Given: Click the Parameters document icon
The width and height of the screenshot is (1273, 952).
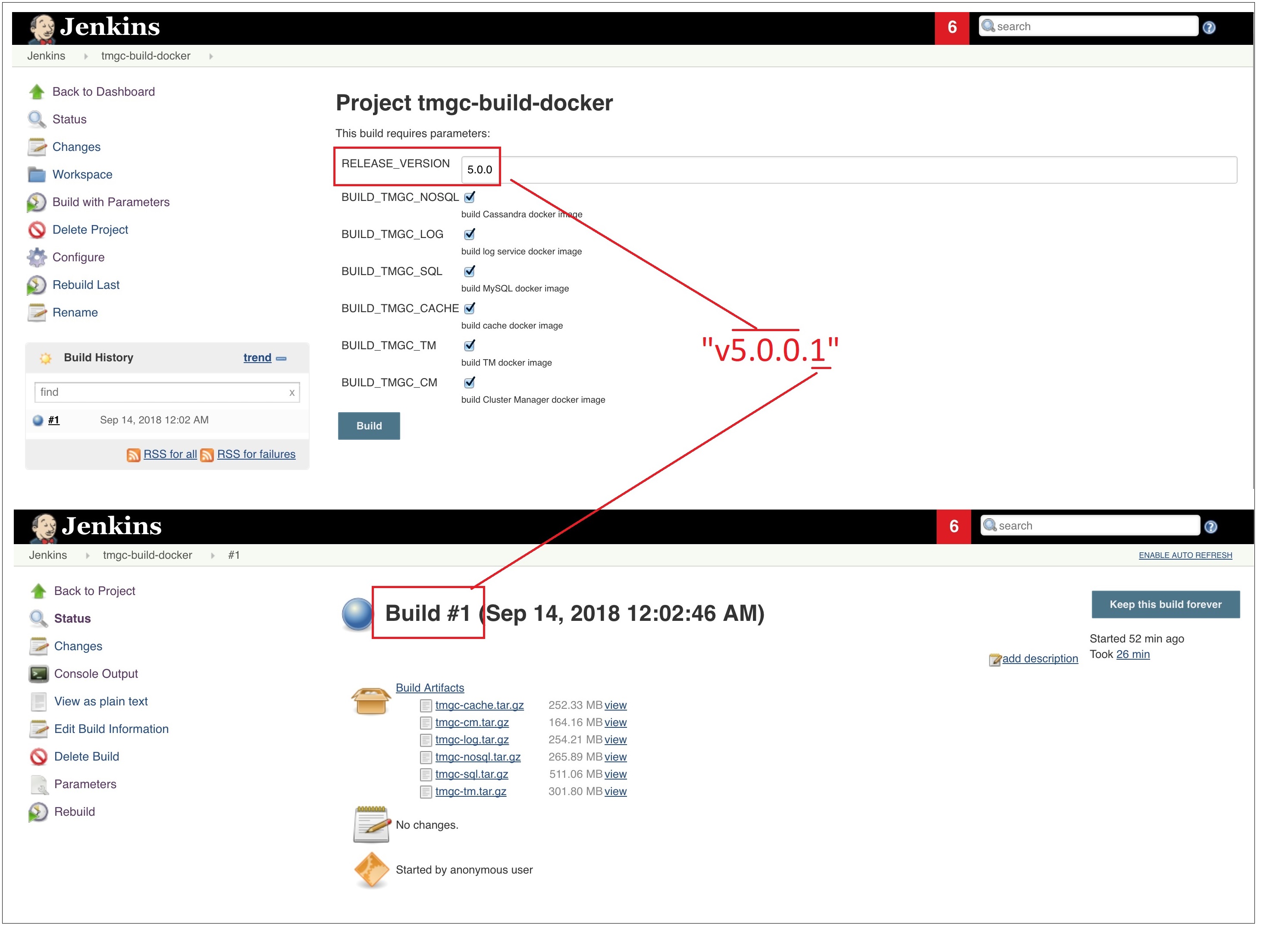Looking at the screenshot, I should coord(38,785).
